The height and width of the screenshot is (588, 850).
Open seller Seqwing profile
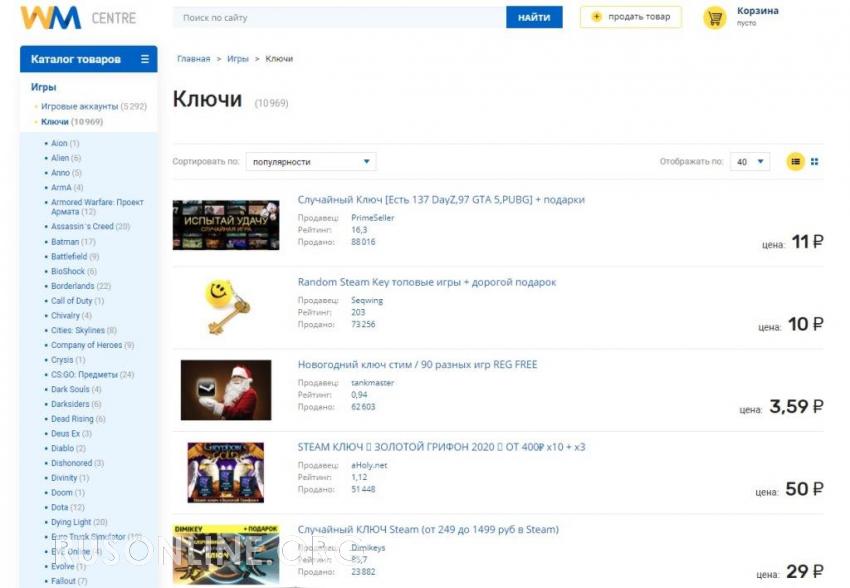[367, 300]
